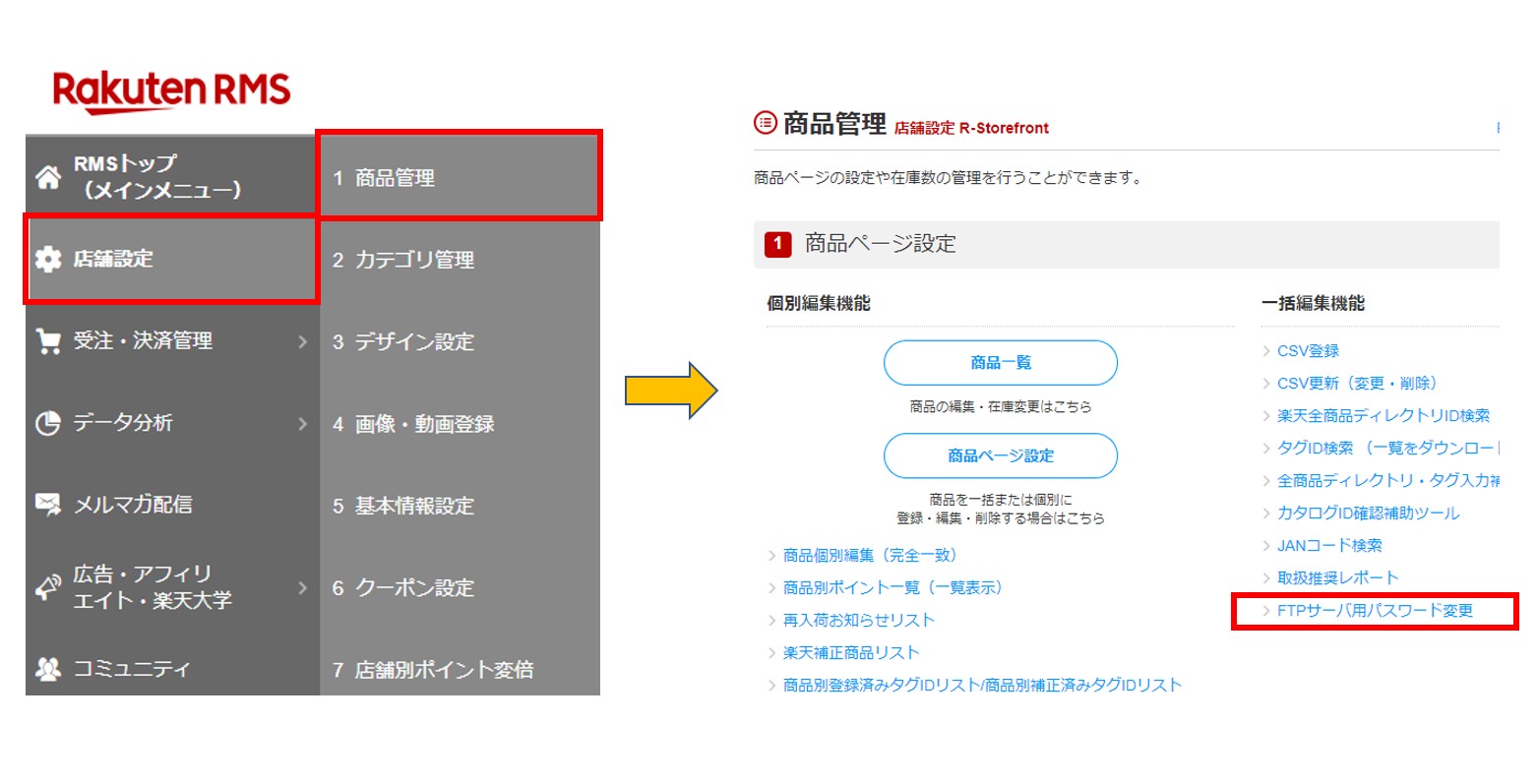Viewport: 1537px width, 784px height.
Task: Click the megaphone icon beside 広告・アフィリエイト
Action: tap(48, 587)
